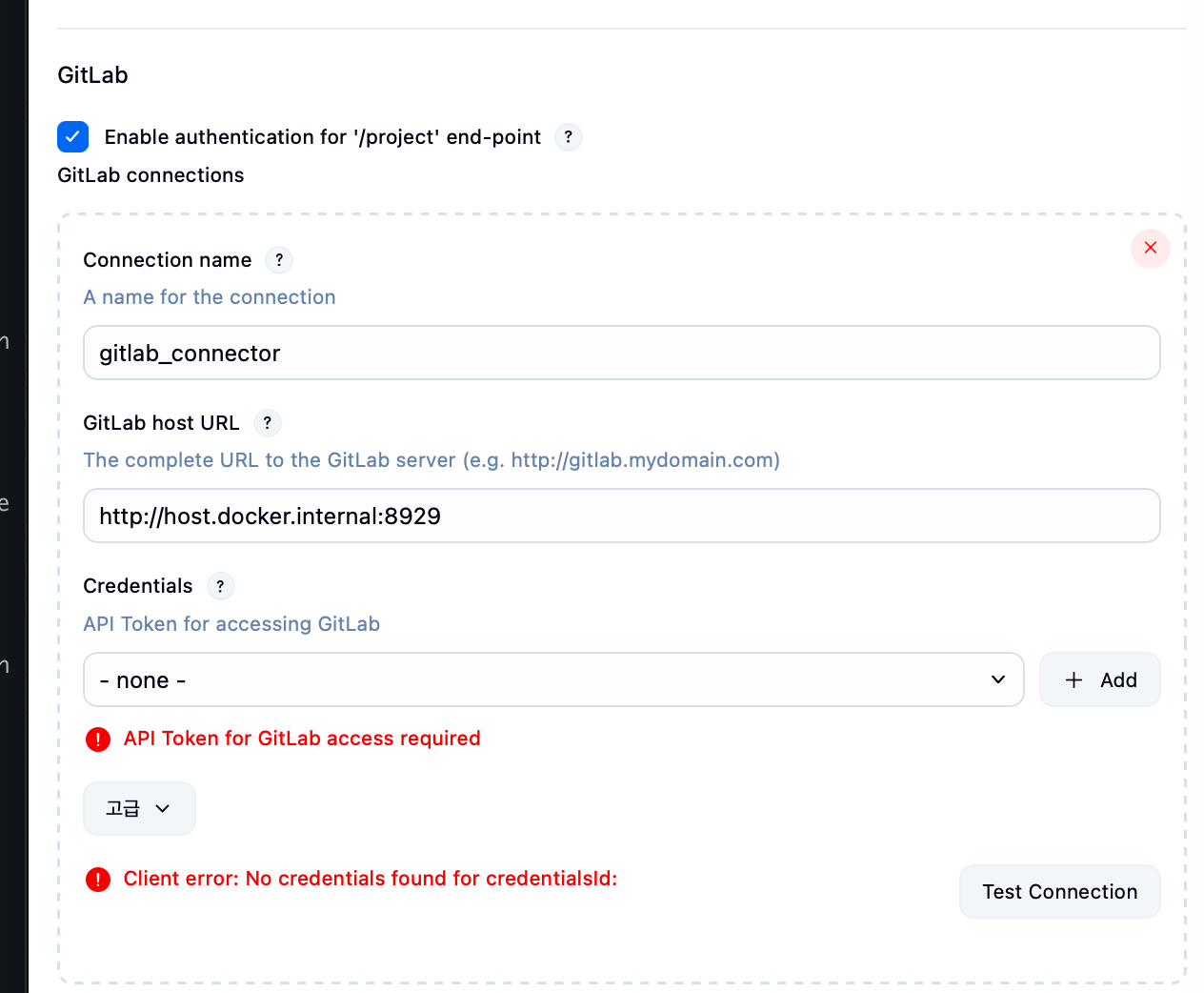Click the gitlab_connector connection name field
This screenshot has height=993, width=1204.
621,354
